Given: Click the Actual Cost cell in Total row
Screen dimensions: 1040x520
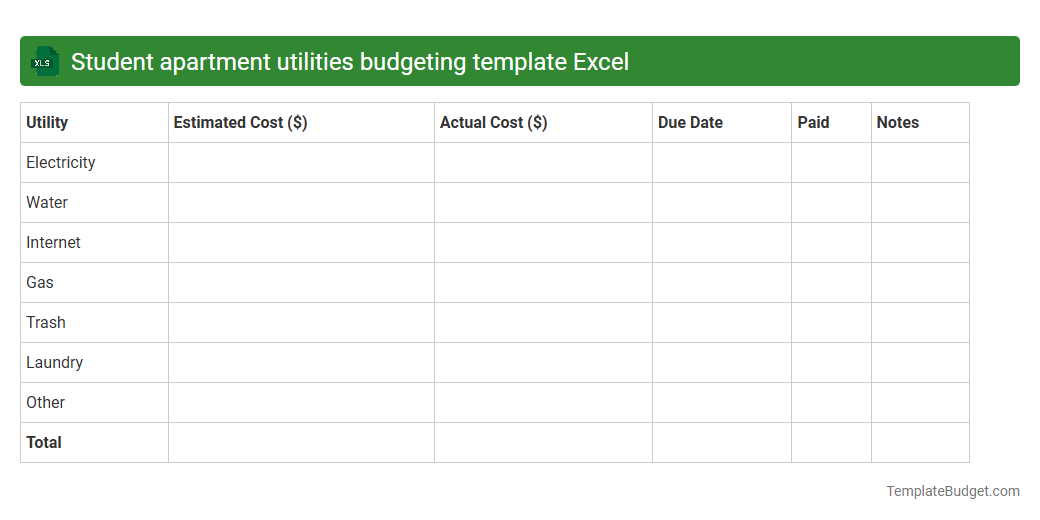Looking at the screenshot, I should (x=543, y=442).
